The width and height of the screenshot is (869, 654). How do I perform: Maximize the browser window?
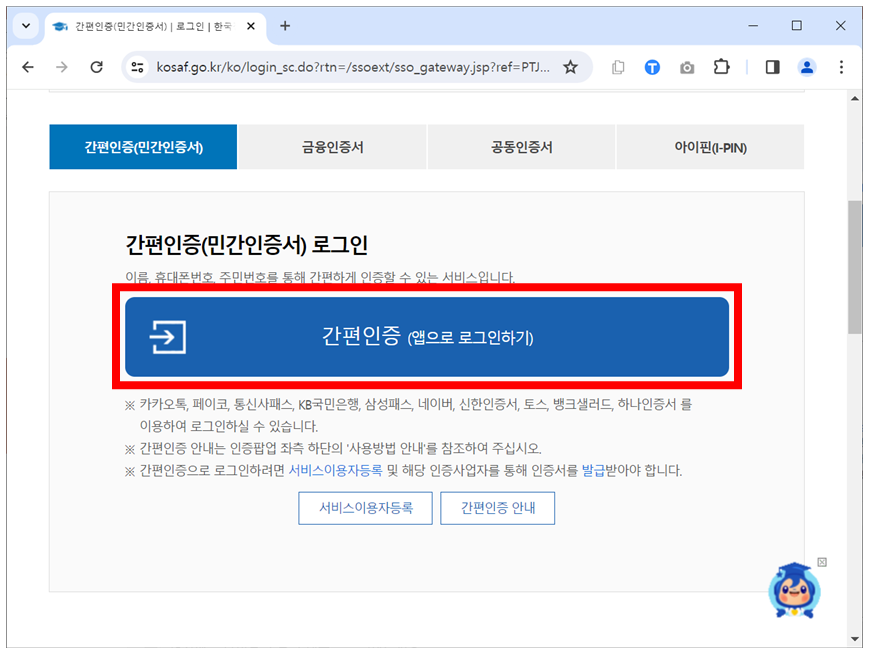click(x=796, y=25)
